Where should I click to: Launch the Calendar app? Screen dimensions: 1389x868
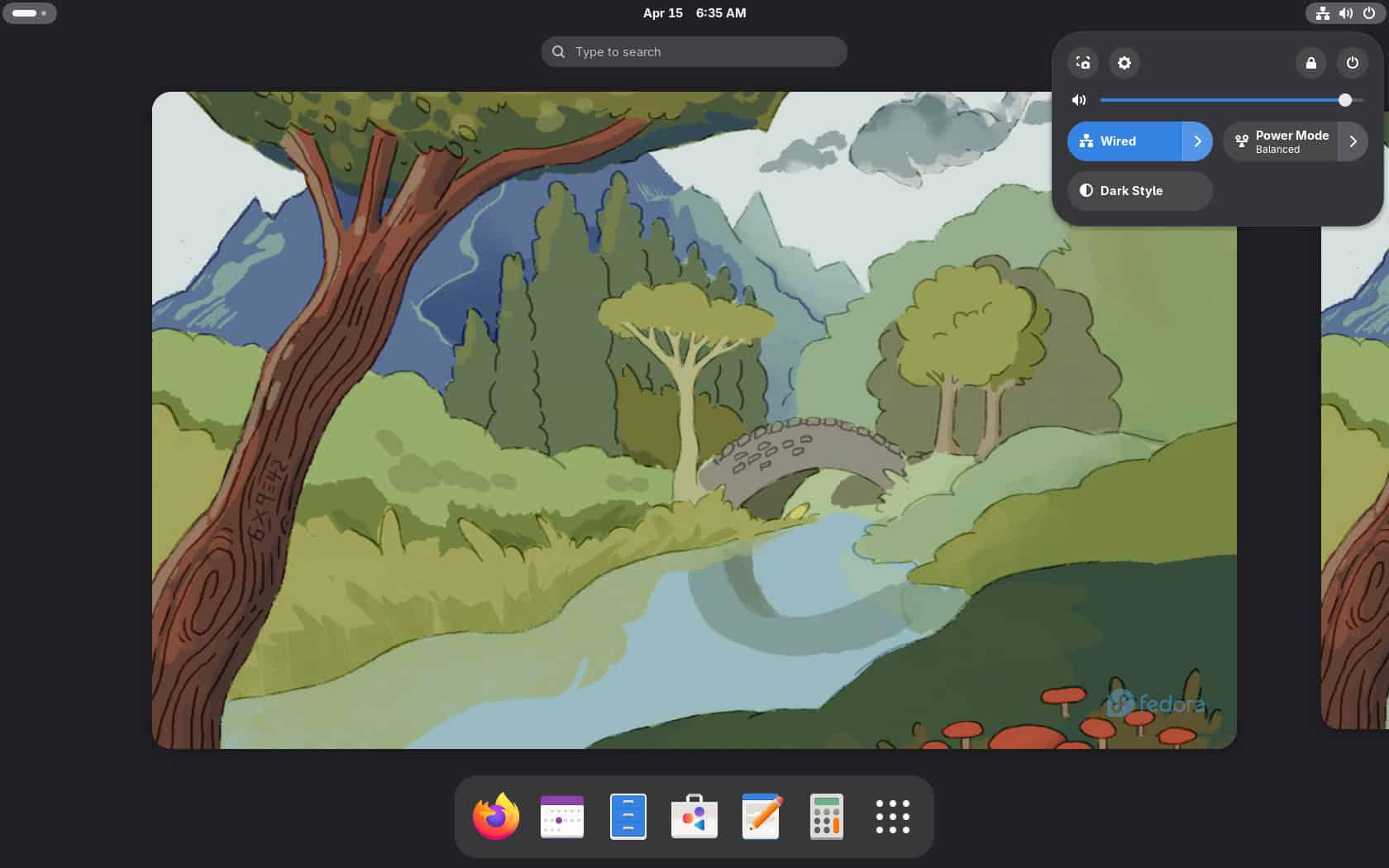point(561,817)
